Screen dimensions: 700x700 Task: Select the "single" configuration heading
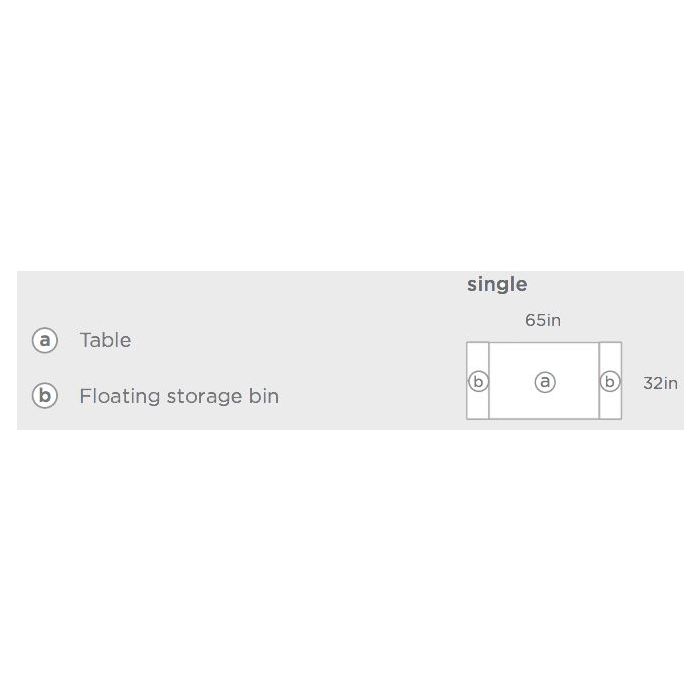[497, 284]
